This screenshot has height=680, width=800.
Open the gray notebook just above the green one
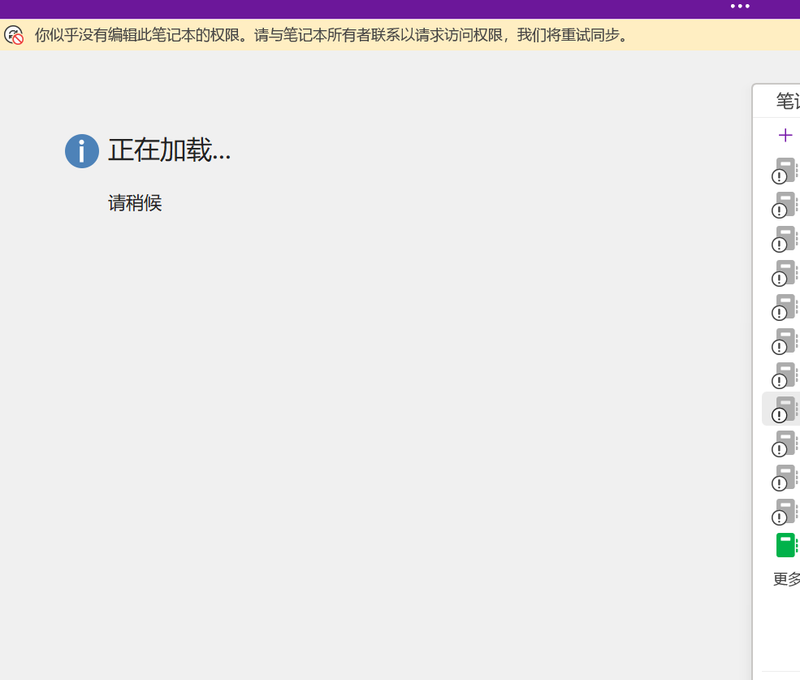click(785, 511)
